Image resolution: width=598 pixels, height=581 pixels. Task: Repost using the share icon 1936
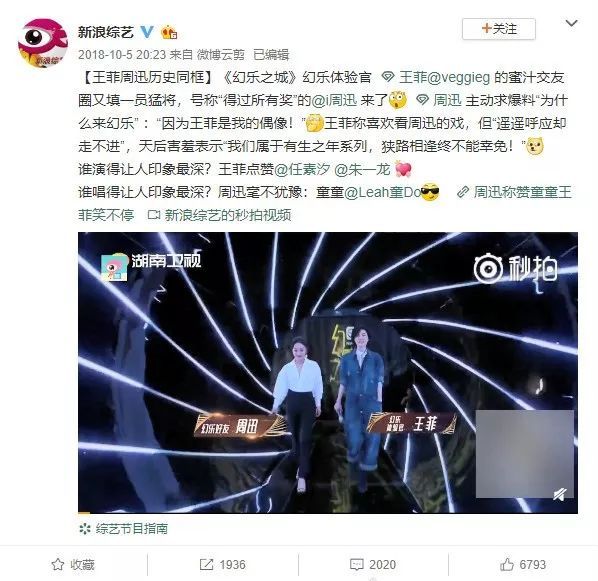223,565
